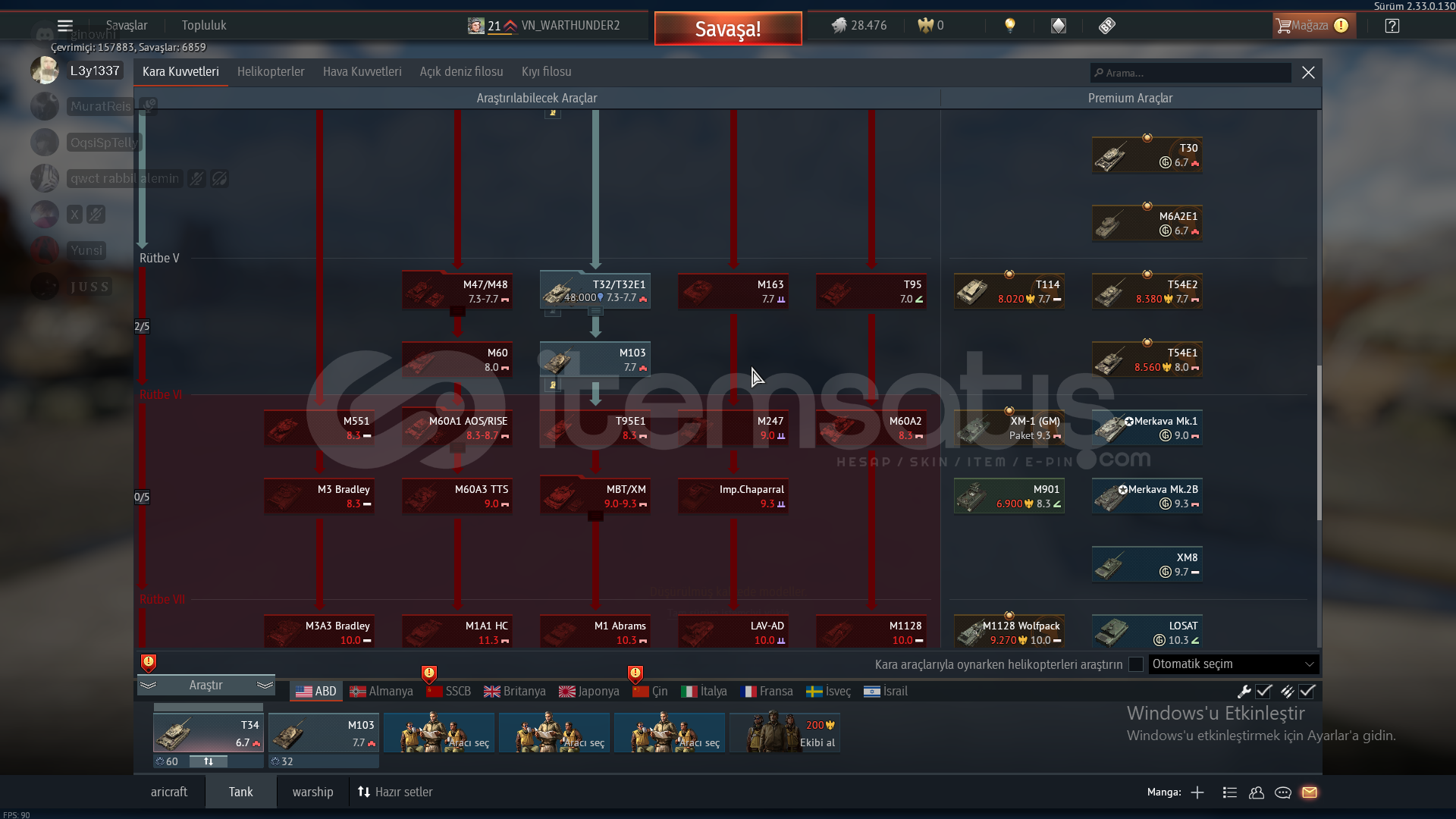Image resolution: width=1456 pixels, height=819 pixels.
Task: Open the hamburger main menu
Action: tap(65, 25)
